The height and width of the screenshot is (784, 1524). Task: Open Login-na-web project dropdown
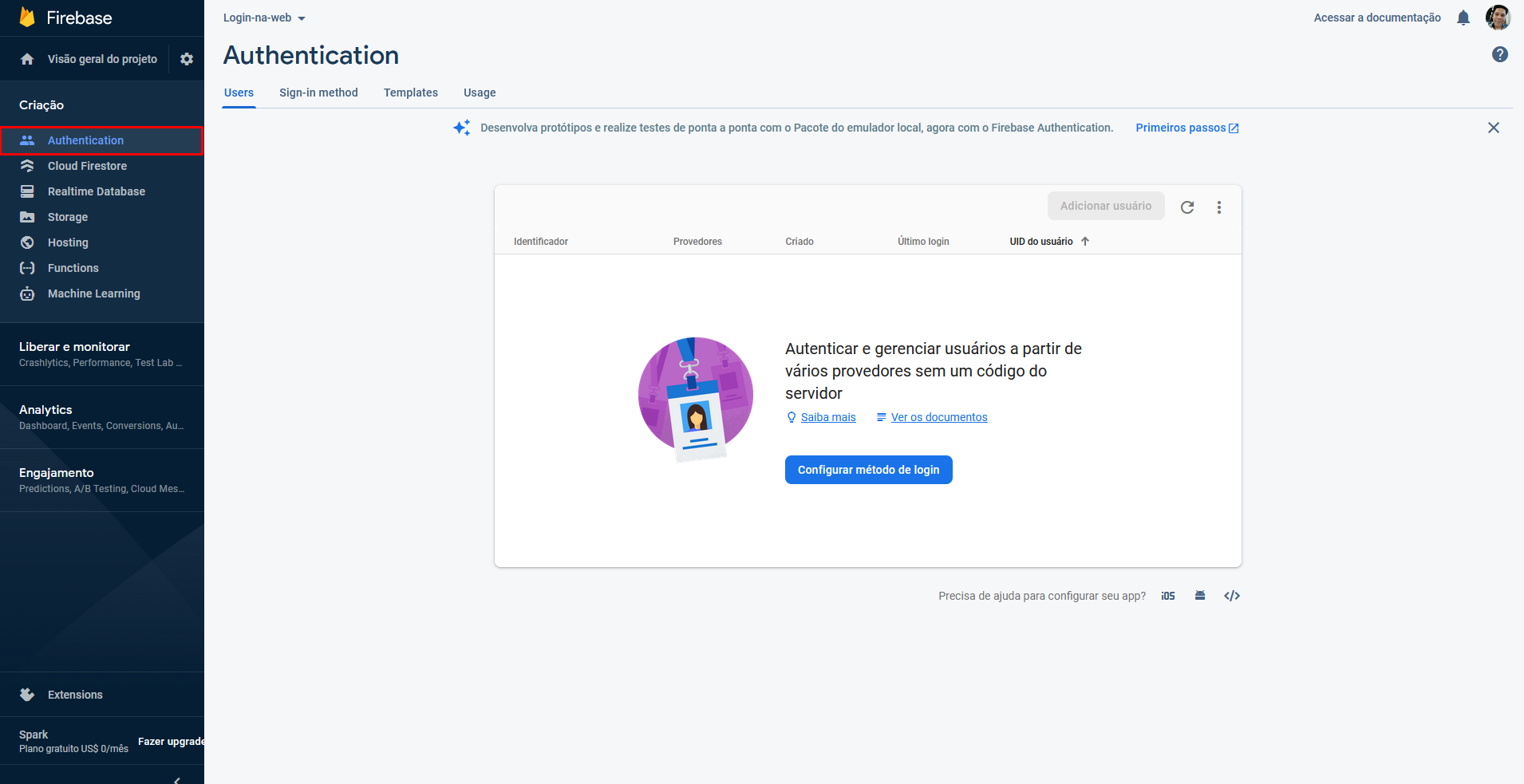(264, 18)
